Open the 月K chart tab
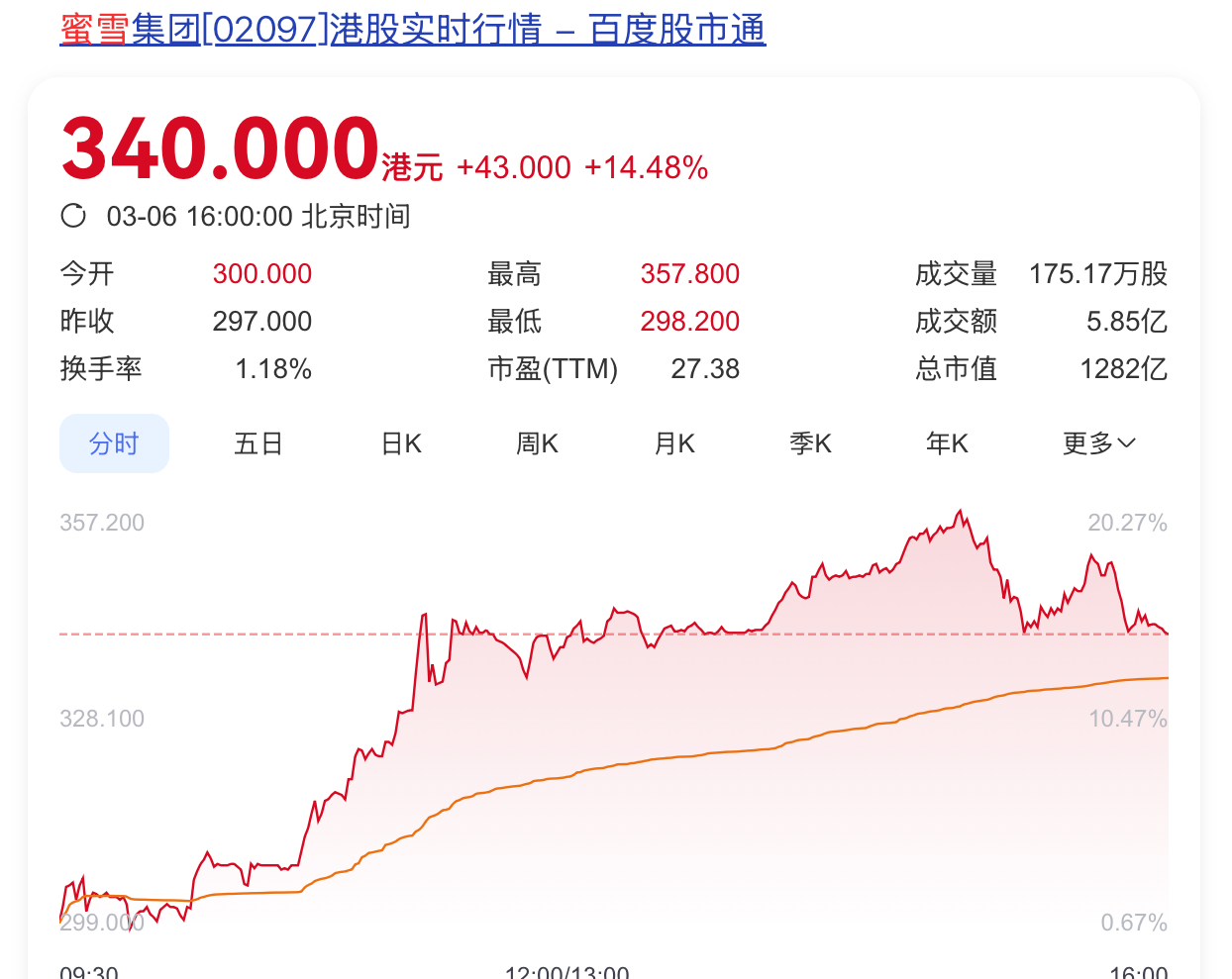The image size is (1232, 979). [674, 443]
